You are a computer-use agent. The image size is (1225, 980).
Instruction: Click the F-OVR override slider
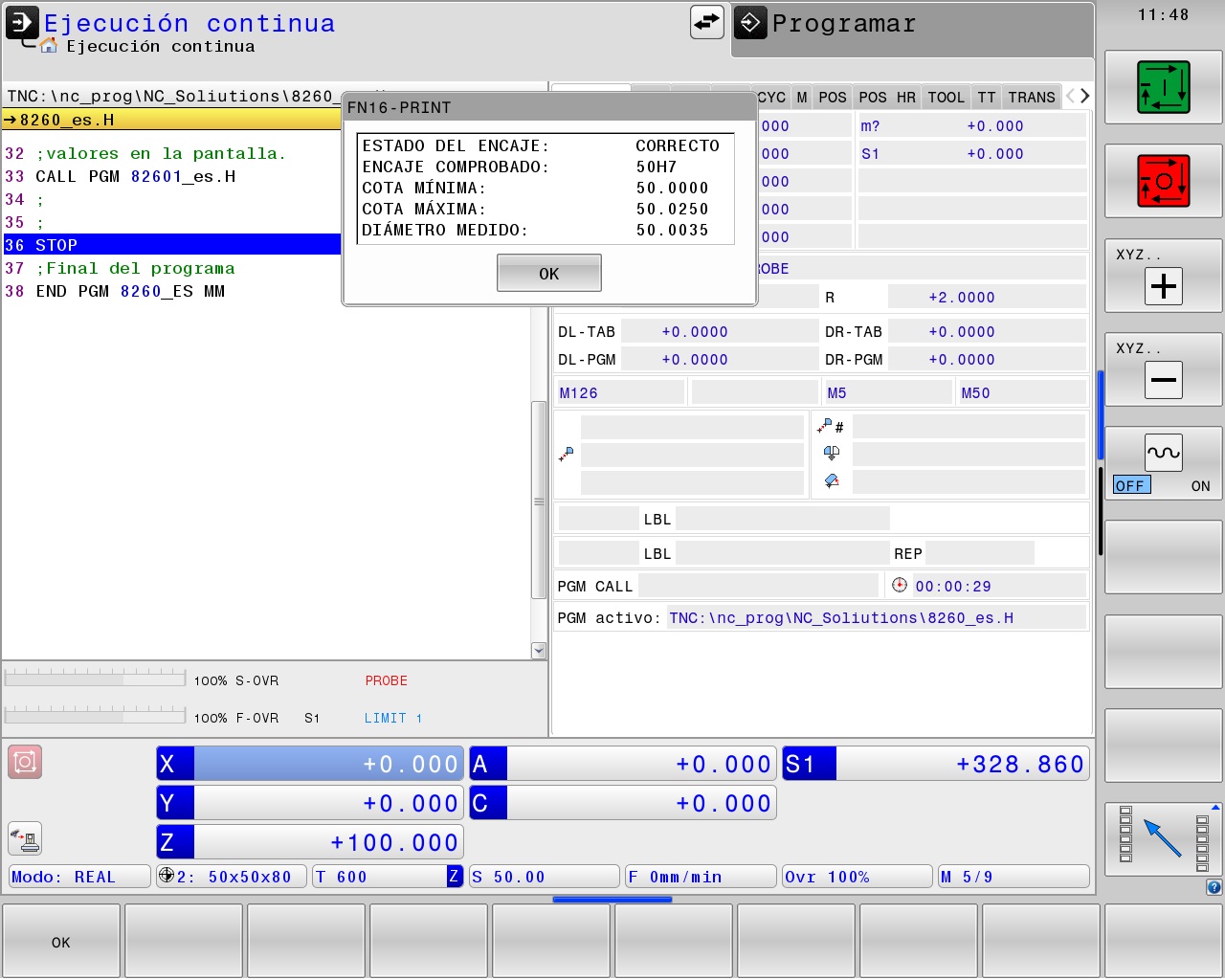(95, 715)
